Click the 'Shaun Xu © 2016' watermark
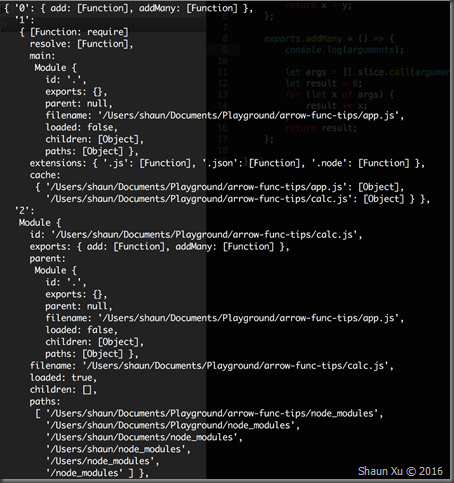Viewport: 454px width, 483px height. point(400,471)
